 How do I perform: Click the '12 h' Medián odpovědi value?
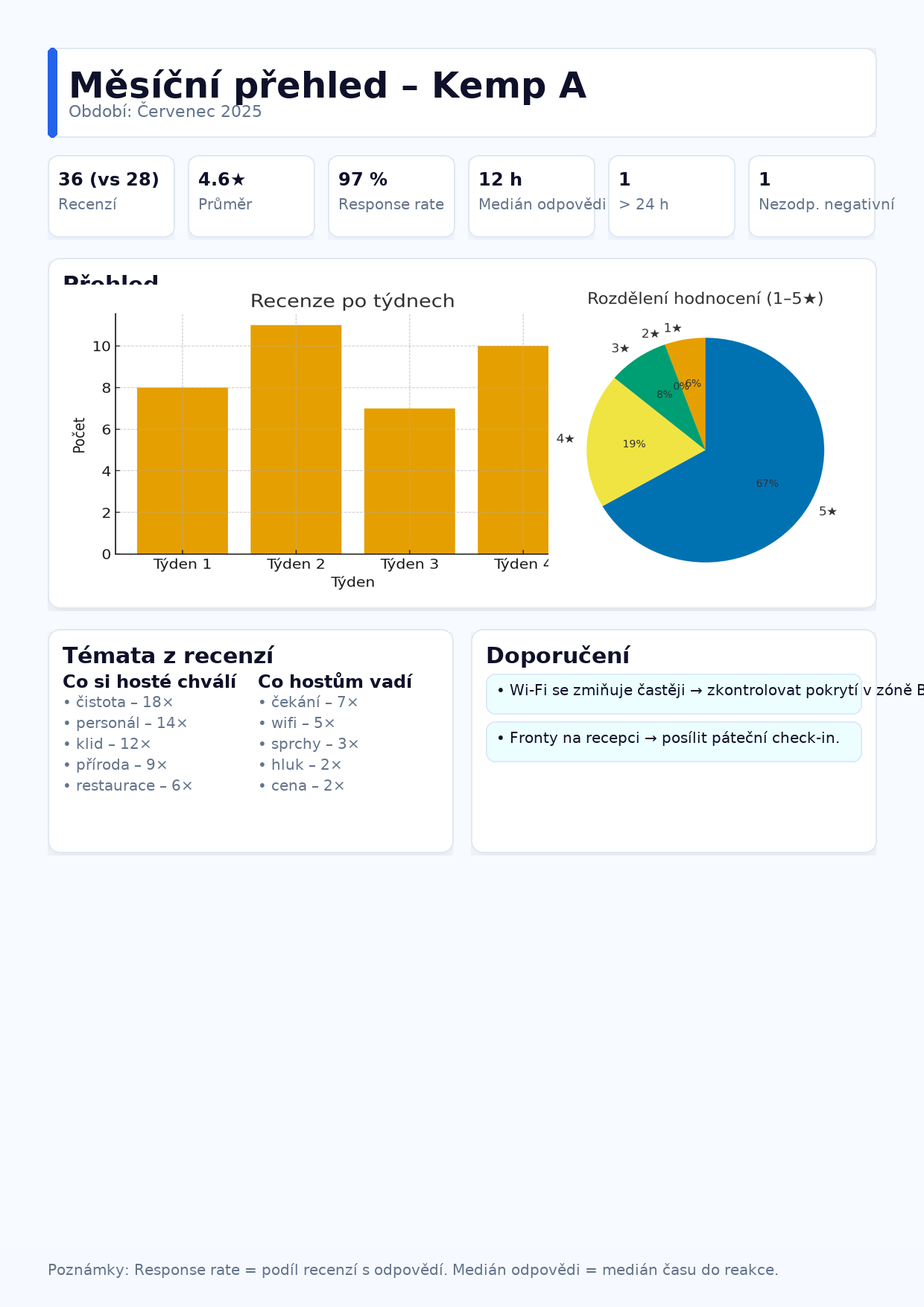500,180
